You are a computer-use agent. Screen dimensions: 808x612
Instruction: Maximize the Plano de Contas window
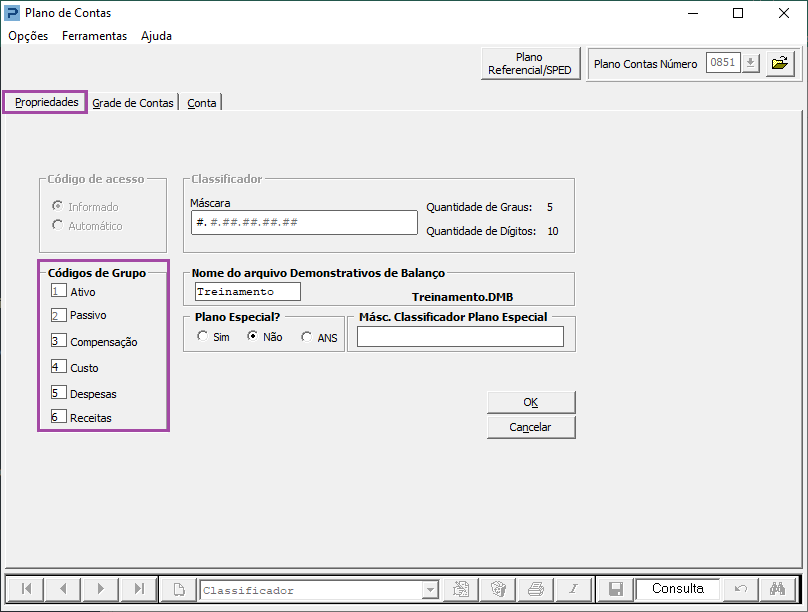[x=738, y=13]
